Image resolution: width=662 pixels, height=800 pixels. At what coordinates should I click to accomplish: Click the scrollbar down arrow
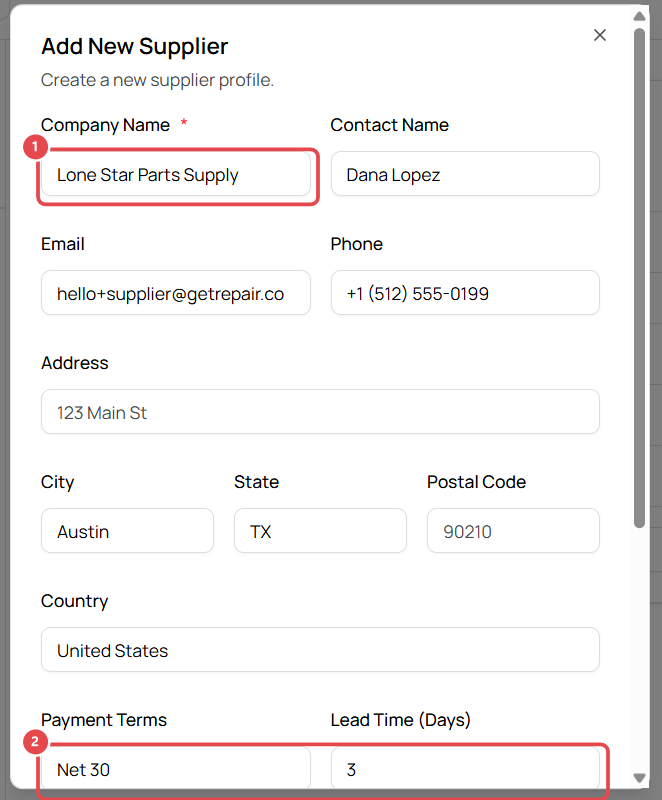640,778
